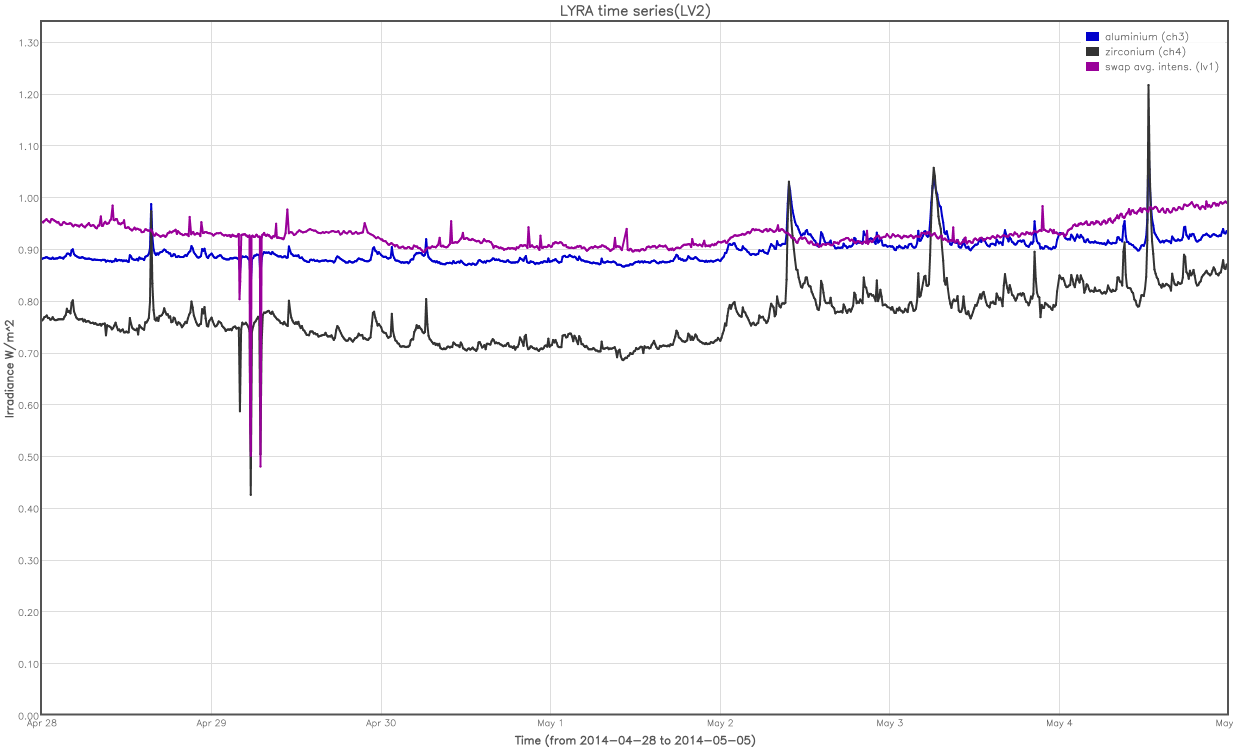Select the 'aluminium (ch3)' legend label
Image resolution: width=1234 pixels, height=752 pixels.
tap(1146, 37)
